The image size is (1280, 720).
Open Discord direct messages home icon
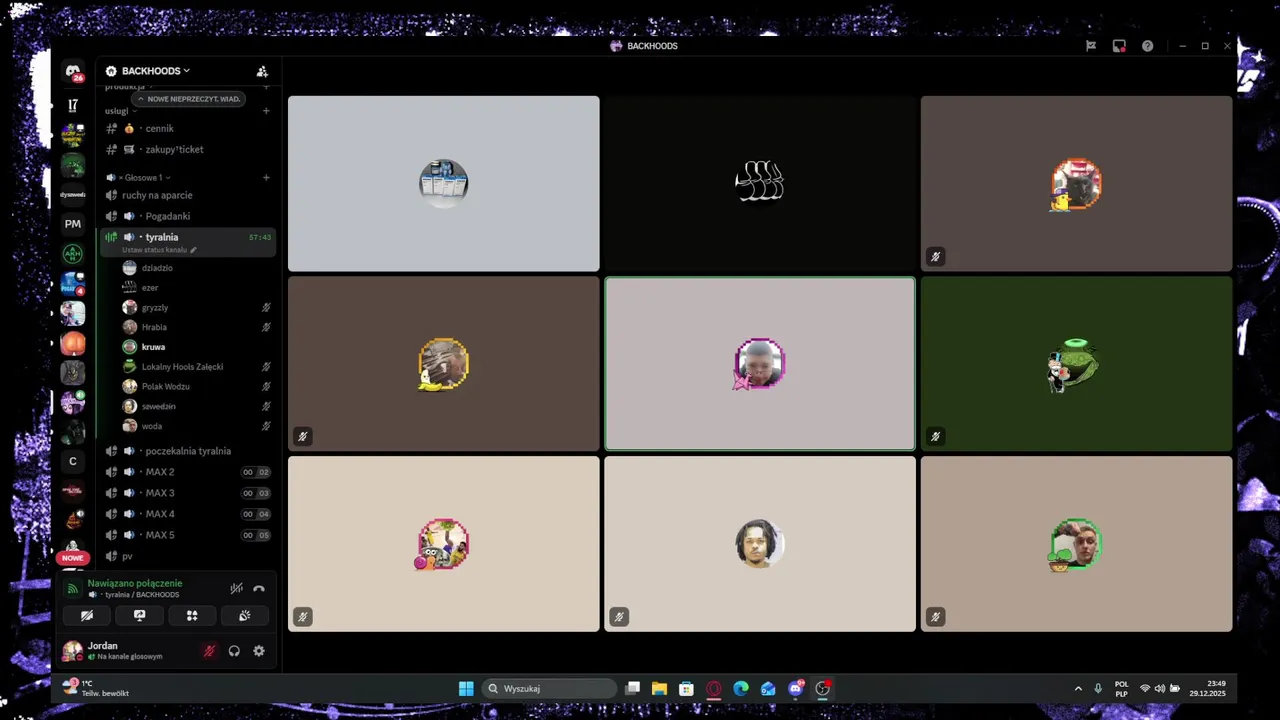(73, 72)
